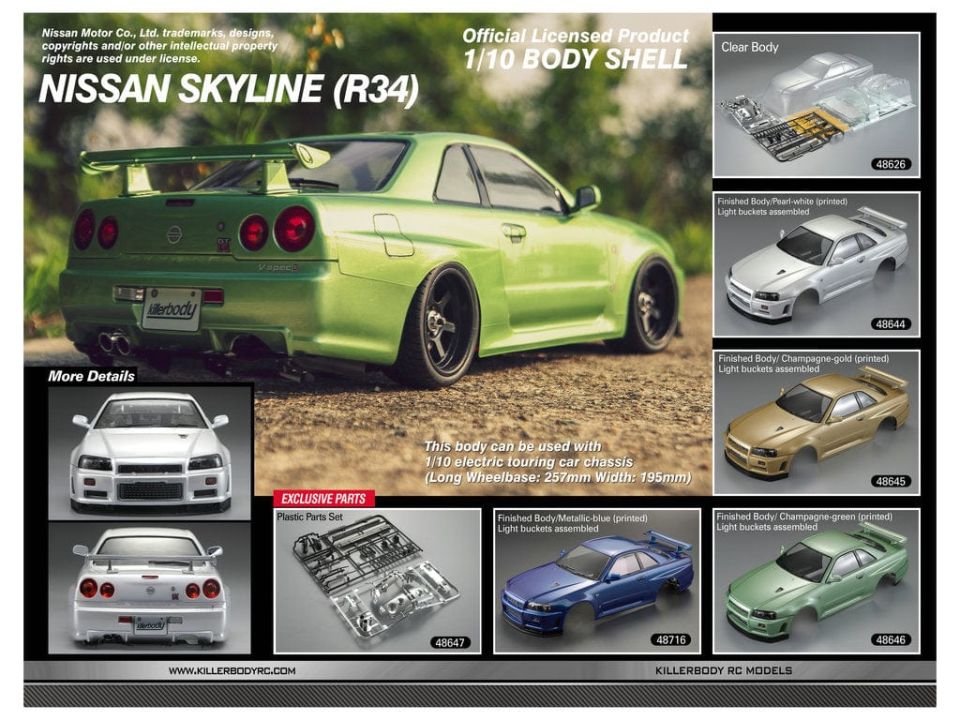Image resolution: width=960 pixels, height=720 pixels.
Task: Open the WWW.KILLERBODYRC.COM link
Action: click(231, 670)
